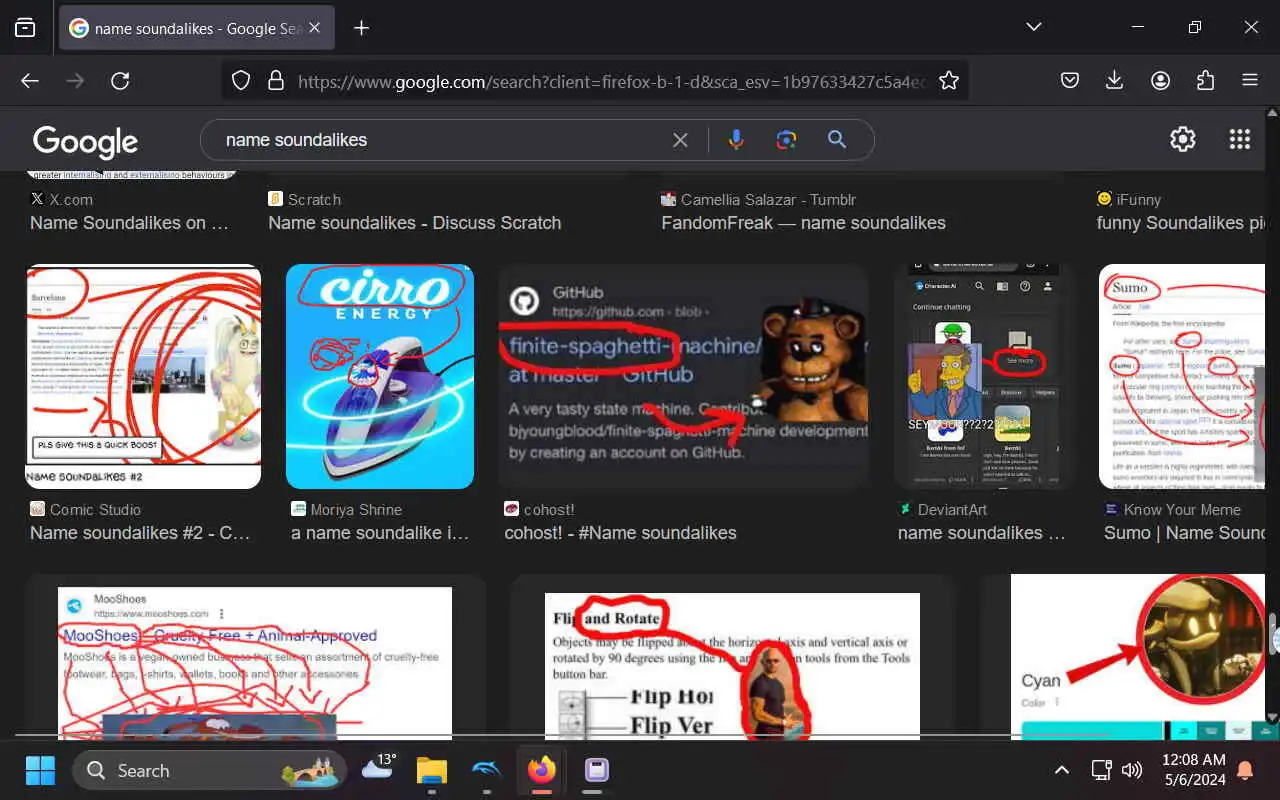Open DeviantArt name soundalikes link
Image resolution: width=1280 pixels, height=800 pixels.
(x=982, y=533)
